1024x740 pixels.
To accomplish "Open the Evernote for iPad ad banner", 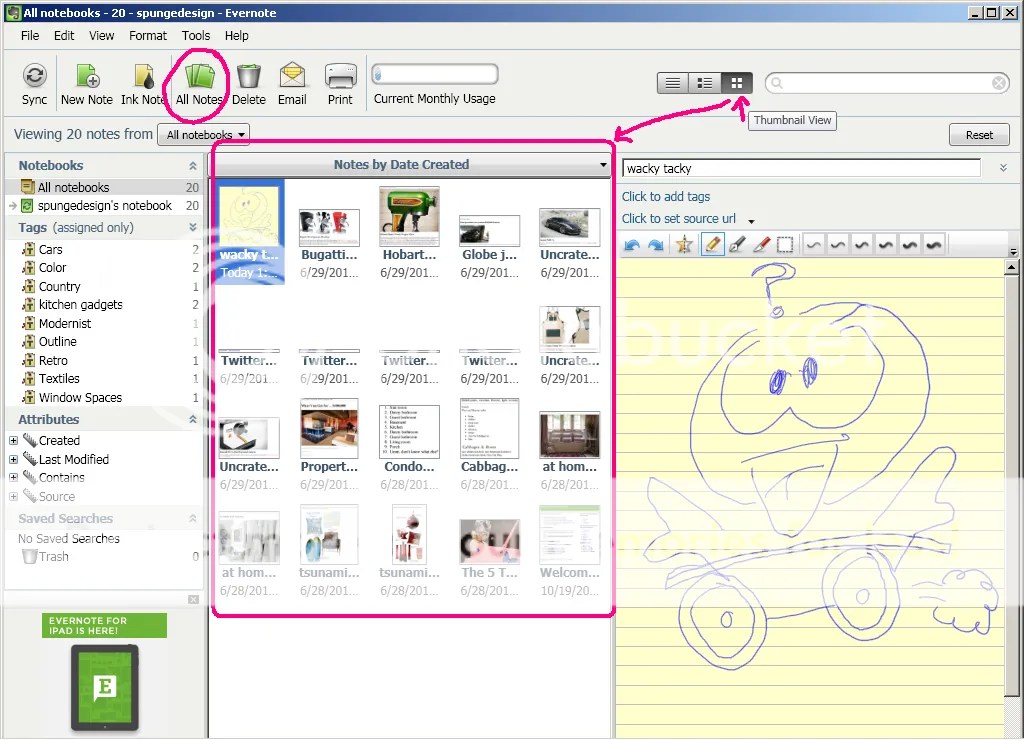I will coord(104,625).
